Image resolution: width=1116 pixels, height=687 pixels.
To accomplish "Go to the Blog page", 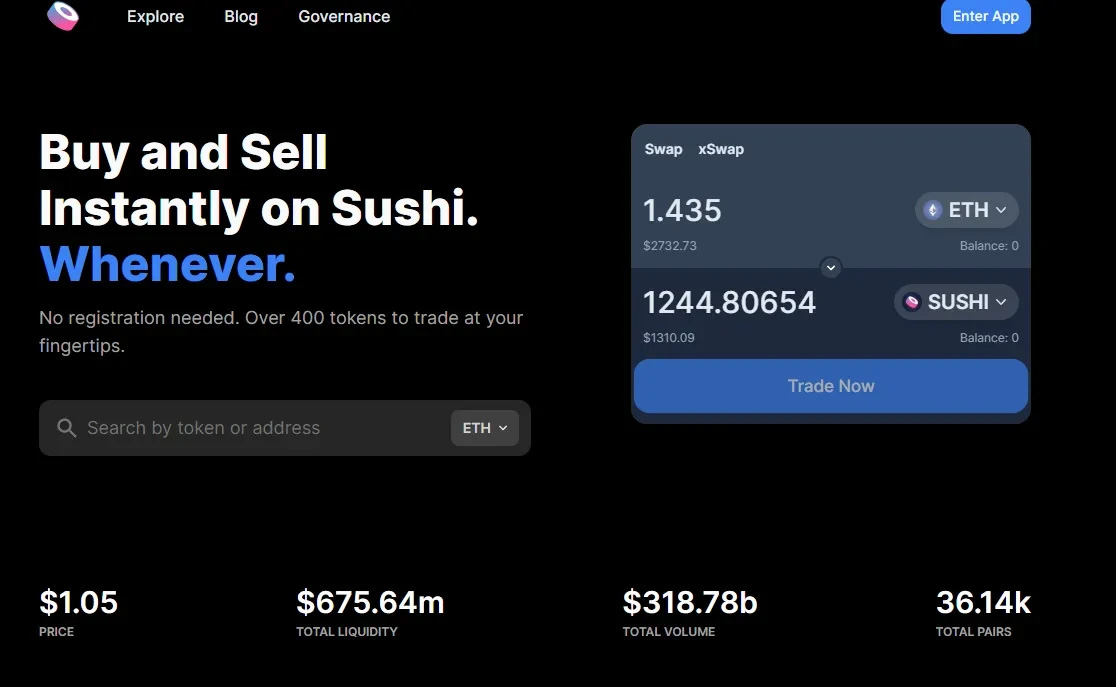I will point(241,16).
